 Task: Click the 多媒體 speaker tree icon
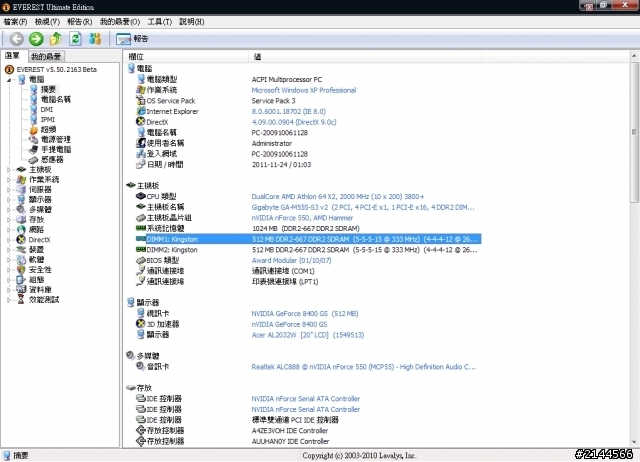[21, 209]
